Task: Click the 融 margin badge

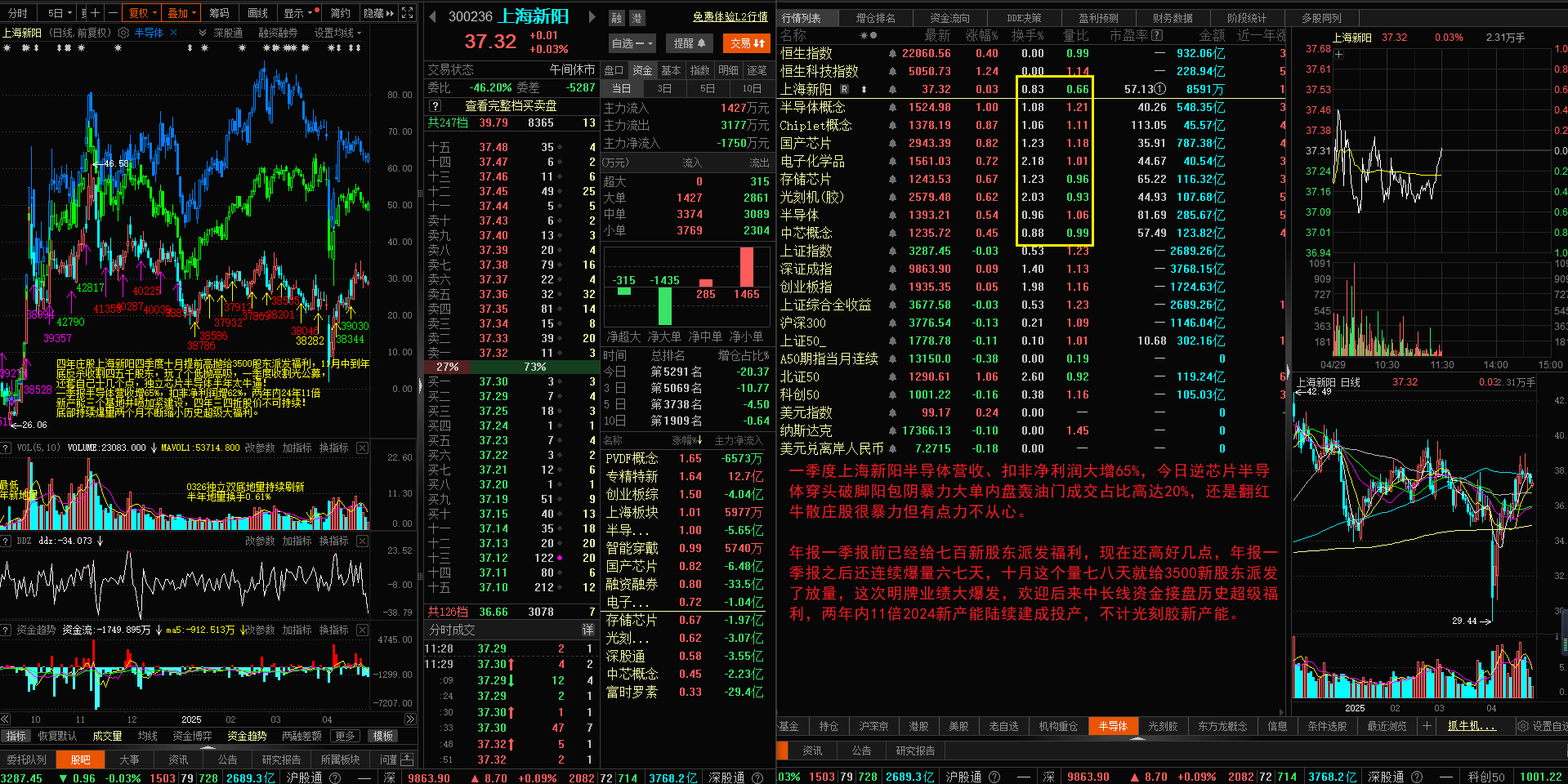Action: point(617,18)
